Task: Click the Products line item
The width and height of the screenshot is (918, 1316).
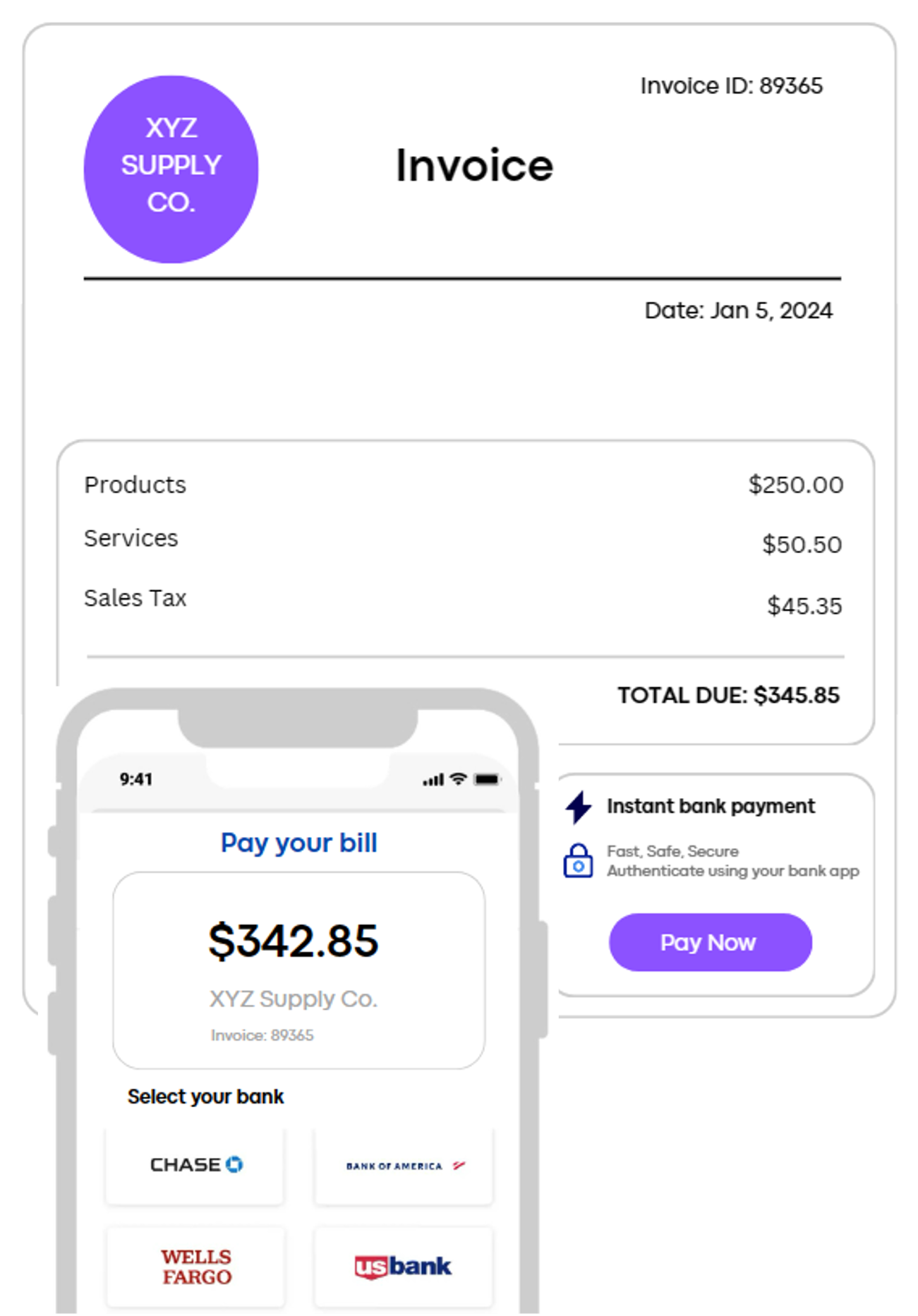Action: point(135,485)
